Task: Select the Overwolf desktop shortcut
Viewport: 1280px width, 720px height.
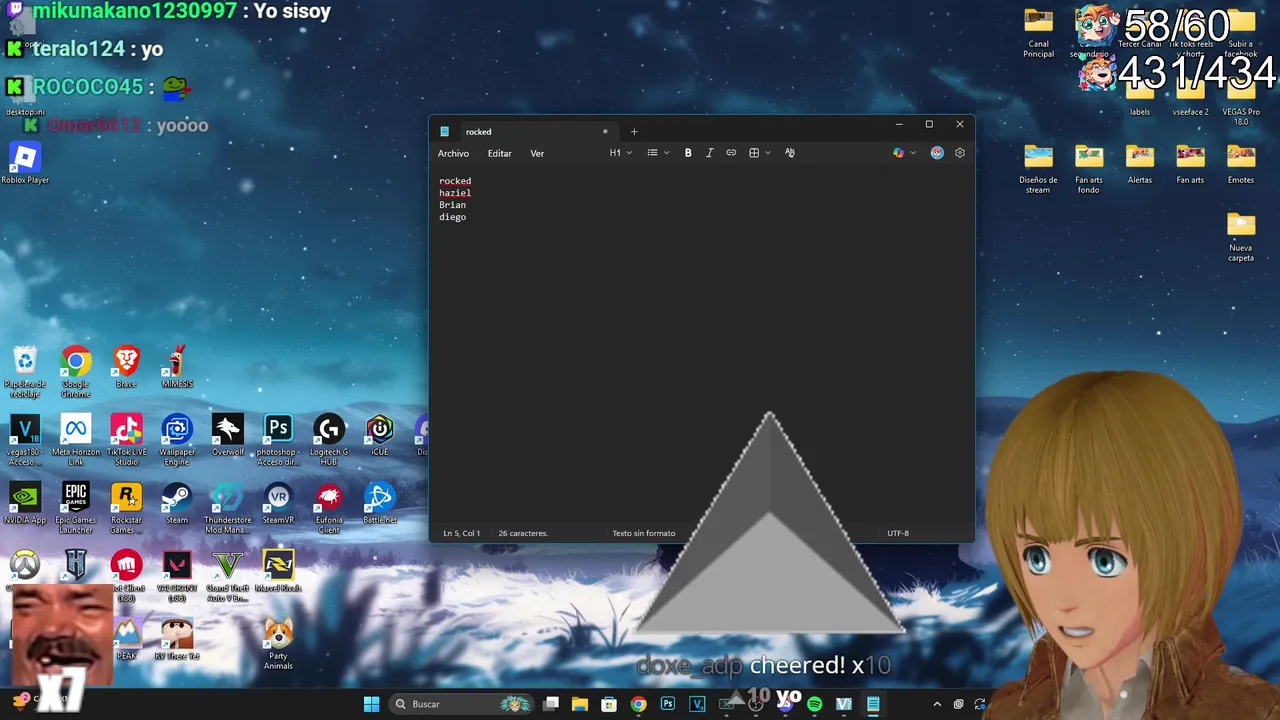Action: click(227, 435)
